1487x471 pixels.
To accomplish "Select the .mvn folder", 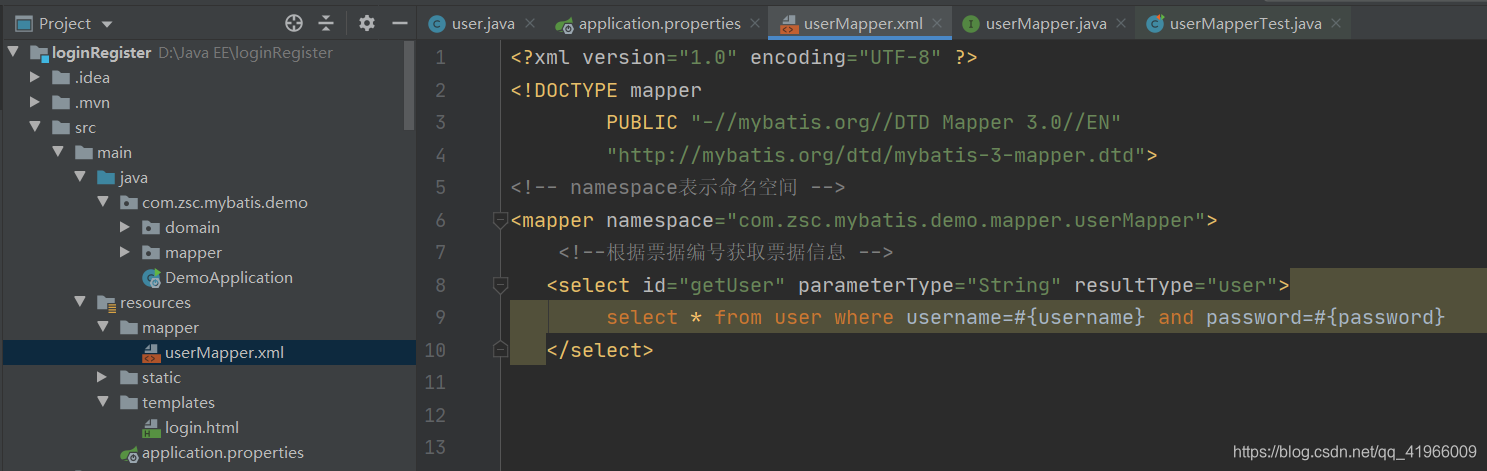I will tap(92, 103).
